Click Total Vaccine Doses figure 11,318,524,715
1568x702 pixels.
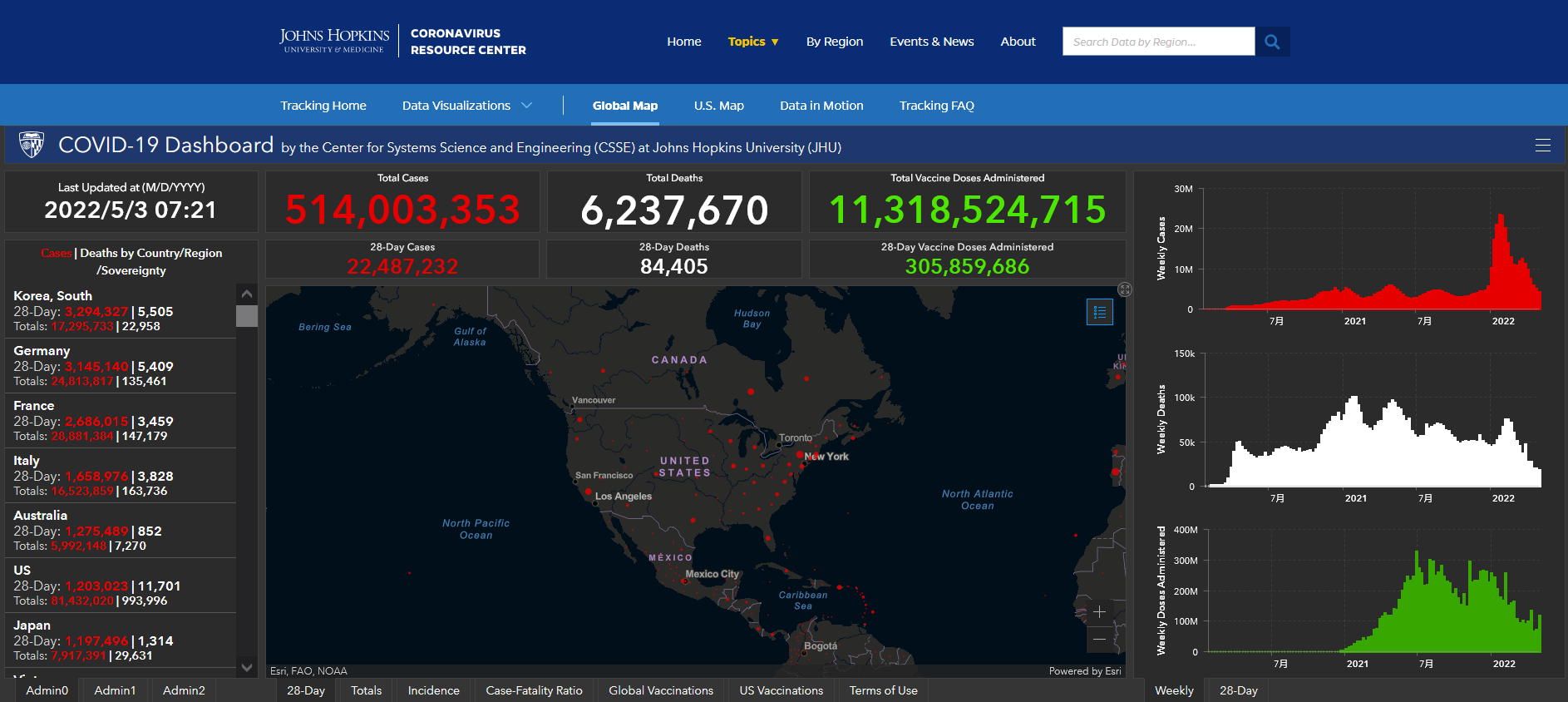point(968,209)
